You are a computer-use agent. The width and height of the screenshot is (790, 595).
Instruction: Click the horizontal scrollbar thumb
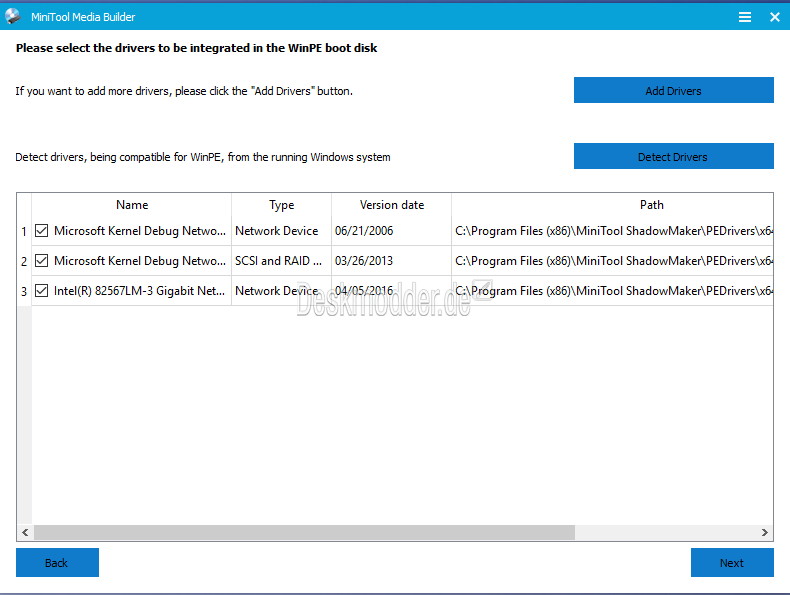(304, 532)
